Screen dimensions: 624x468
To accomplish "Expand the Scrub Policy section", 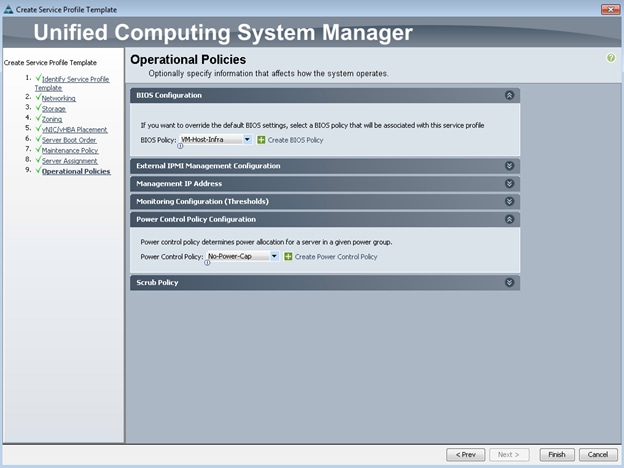I will coord(509,283).
